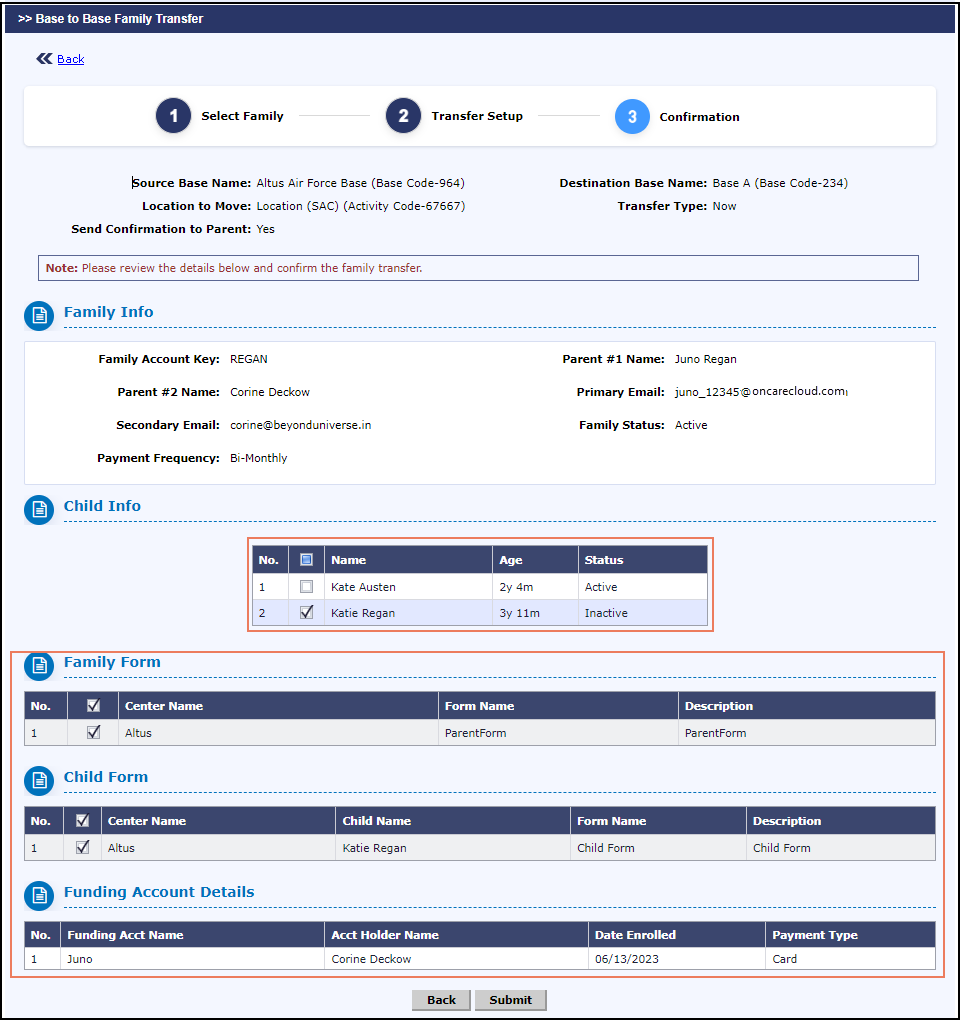Click the Status column header
Image resolution: width=960 pixels, height=1020 pixels.
coord(643,560)
